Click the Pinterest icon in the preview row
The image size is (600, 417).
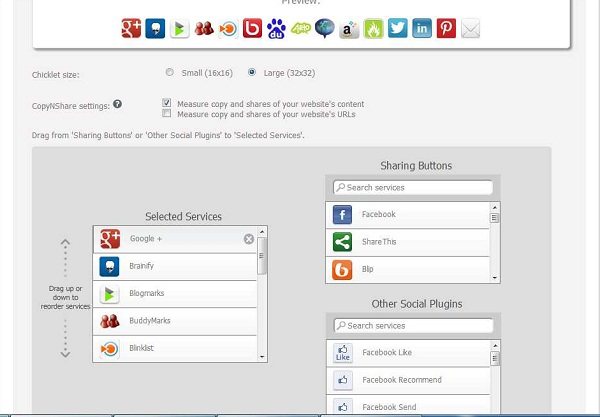pyautogui.click(x=446, y=28)
